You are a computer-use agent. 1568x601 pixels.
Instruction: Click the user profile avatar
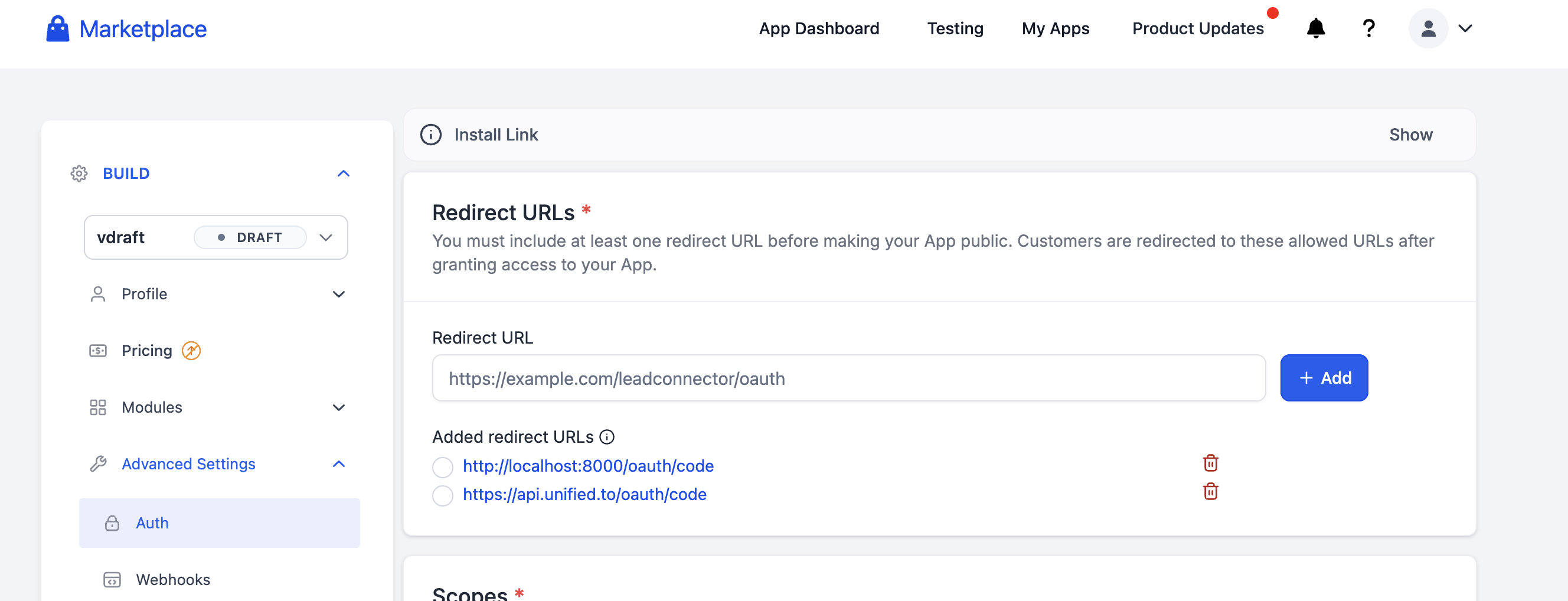pyautogui.click(x=1427, y=28)
